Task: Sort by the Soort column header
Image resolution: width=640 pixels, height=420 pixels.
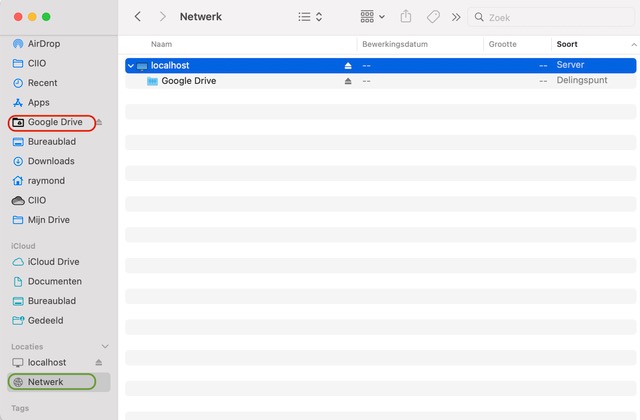Action: coord(567,44)
